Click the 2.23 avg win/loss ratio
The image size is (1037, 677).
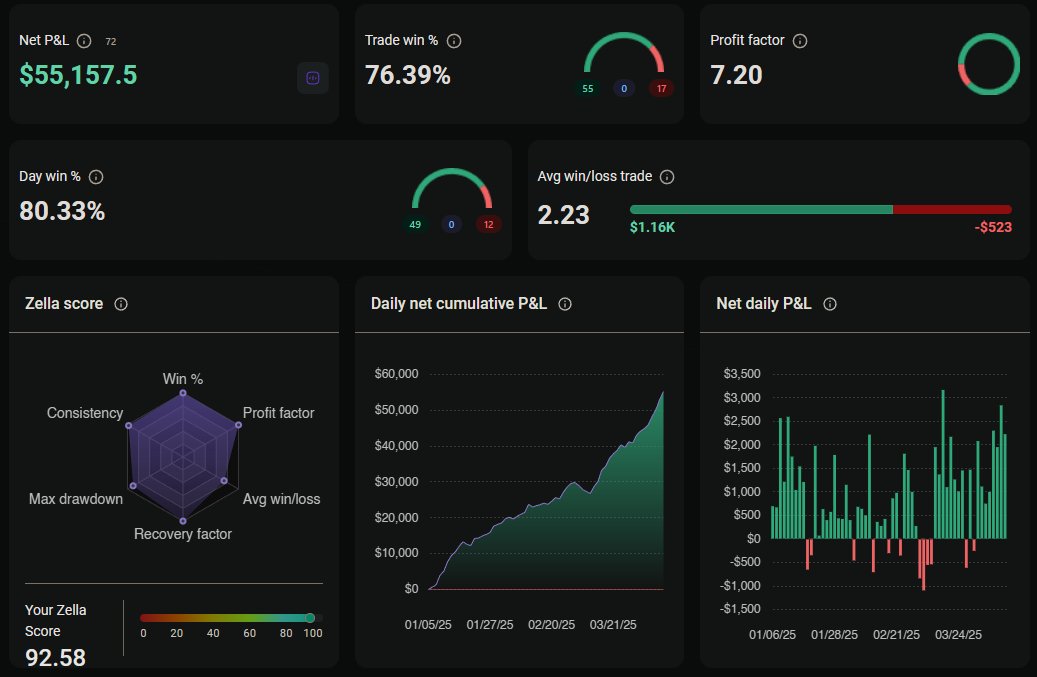563,215
